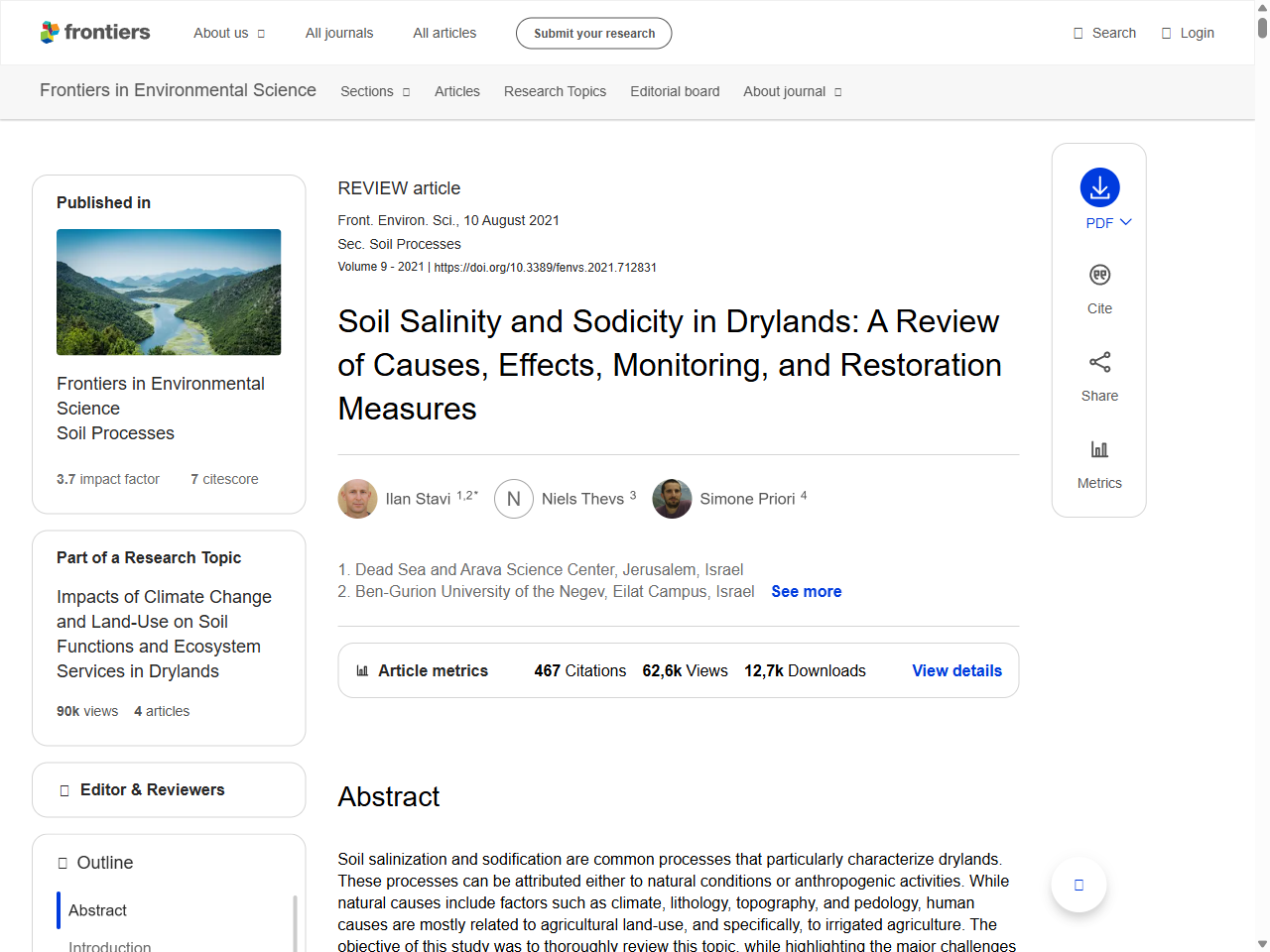Open the Metrics bar-chart icon
The image size is (1270, 952).
[x=1099, y=449]
